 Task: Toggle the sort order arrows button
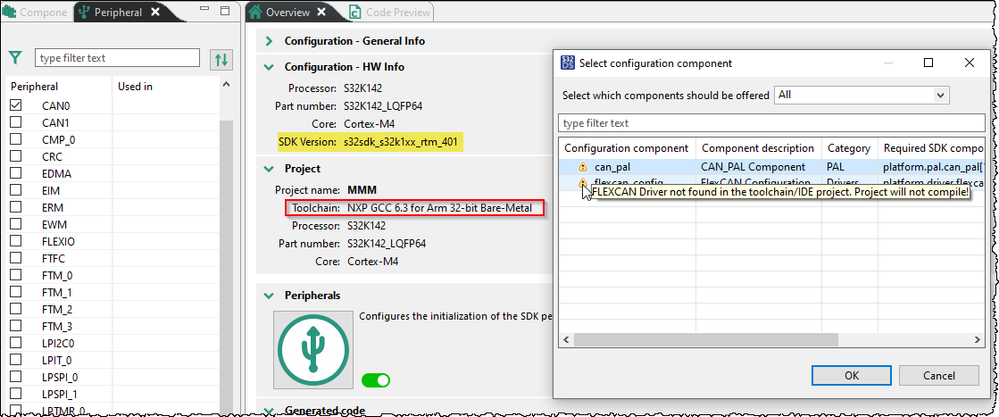(x=221, y=60)
